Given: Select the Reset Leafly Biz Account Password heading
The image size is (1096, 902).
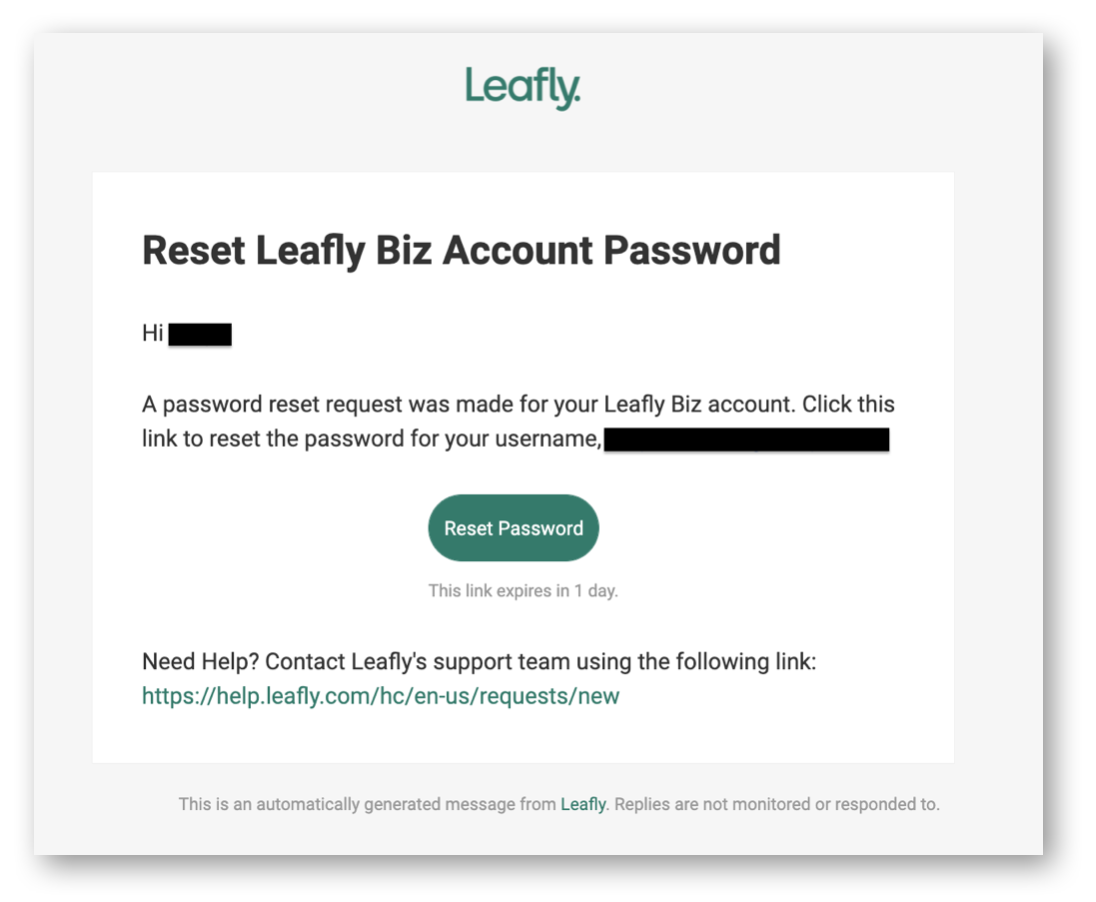Looking at the screenshot, I should point(461,251).
